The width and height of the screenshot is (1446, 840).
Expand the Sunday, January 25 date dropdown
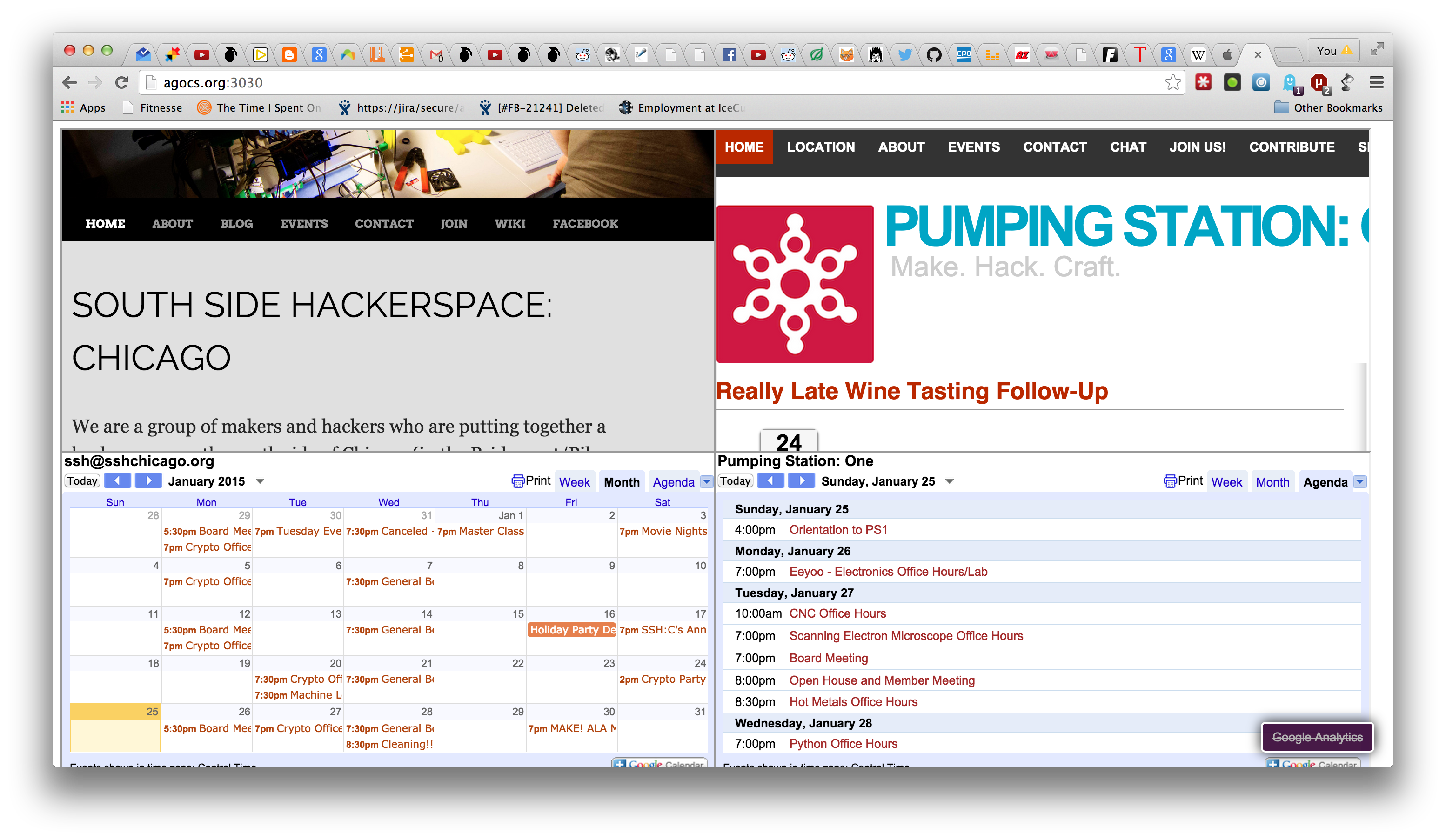tap(950, 481)
